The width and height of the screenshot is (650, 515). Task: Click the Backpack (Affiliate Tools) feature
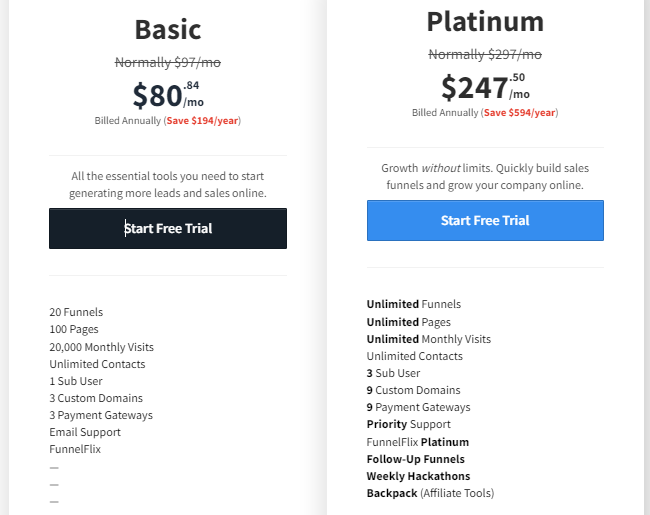pos(431,493)
